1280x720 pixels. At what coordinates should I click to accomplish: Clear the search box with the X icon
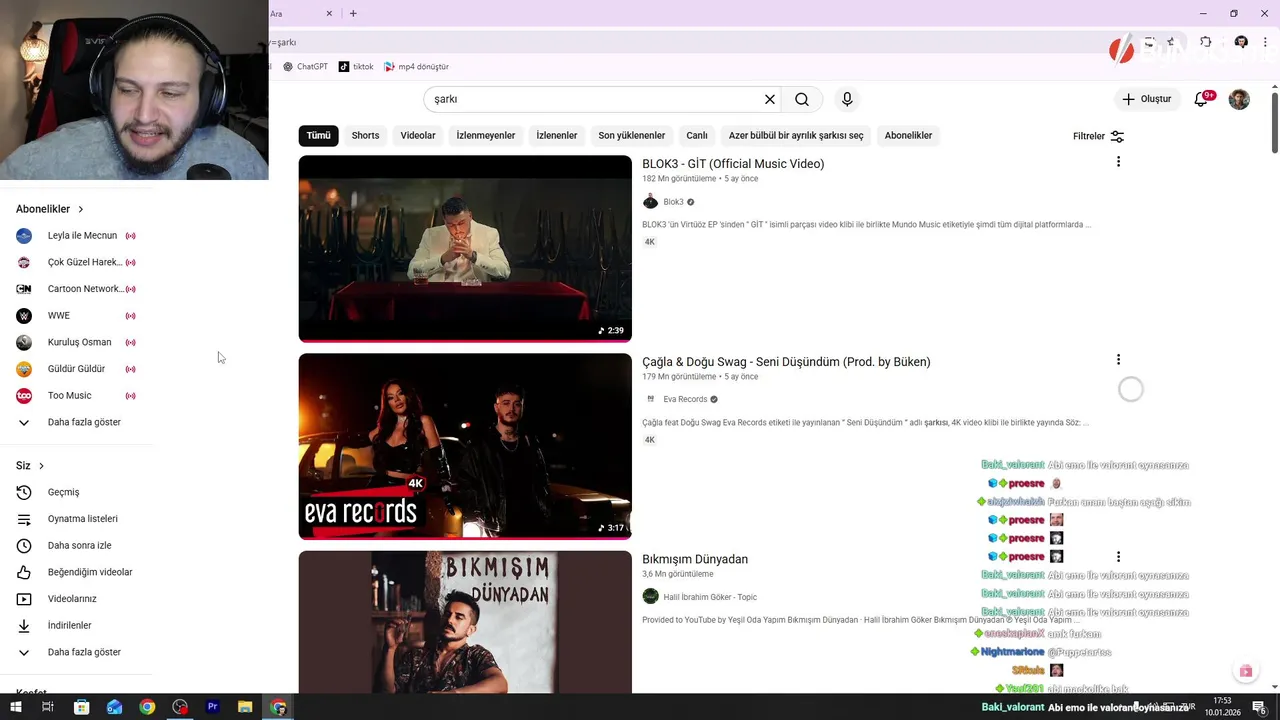coord(770,99)
